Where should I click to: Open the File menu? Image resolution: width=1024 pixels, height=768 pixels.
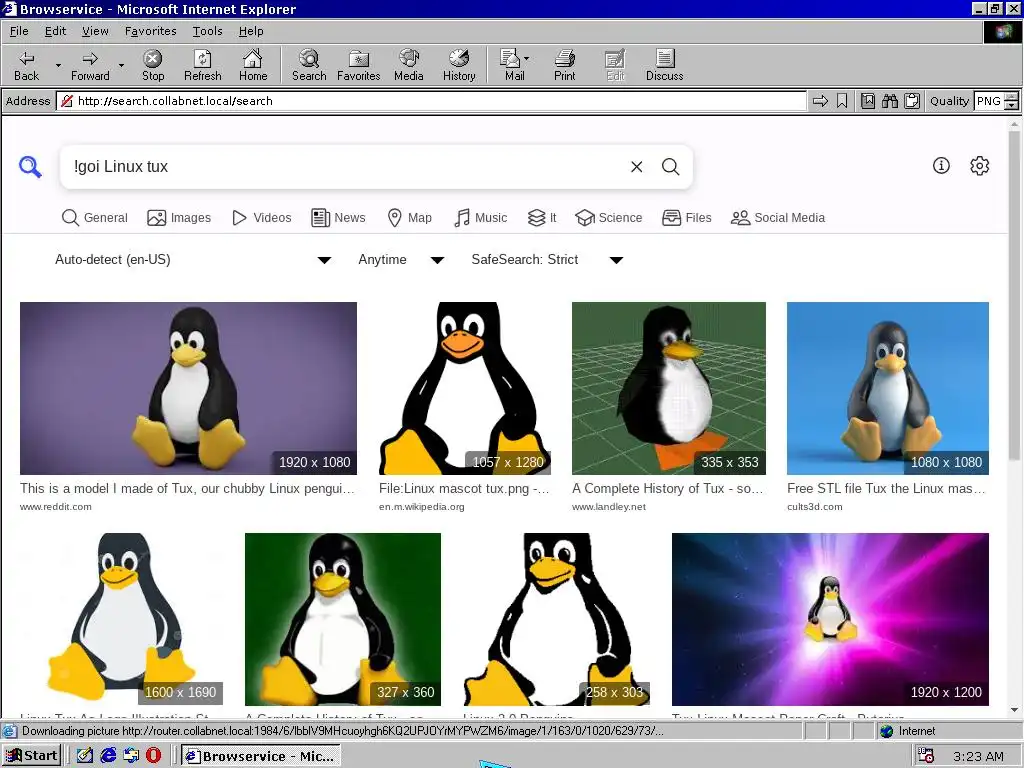pyautogui.click(x=19, y=31)
